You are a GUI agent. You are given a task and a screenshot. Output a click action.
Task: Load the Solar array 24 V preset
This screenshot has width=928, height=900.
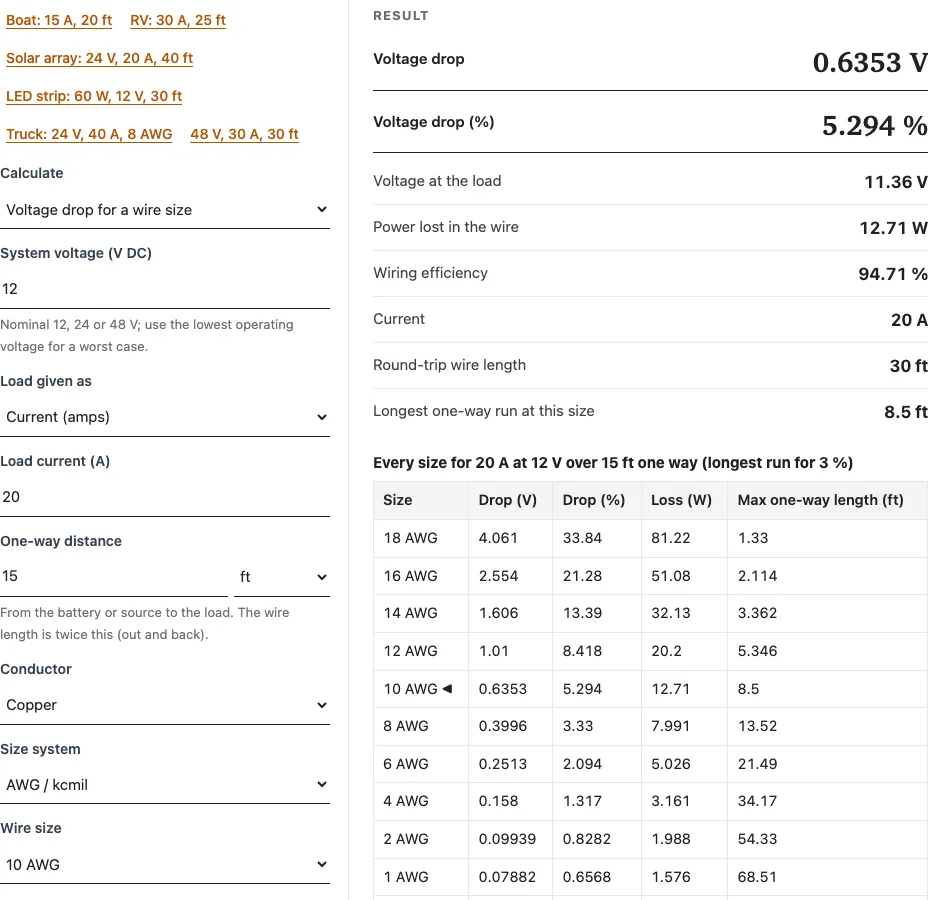(99, 58)
